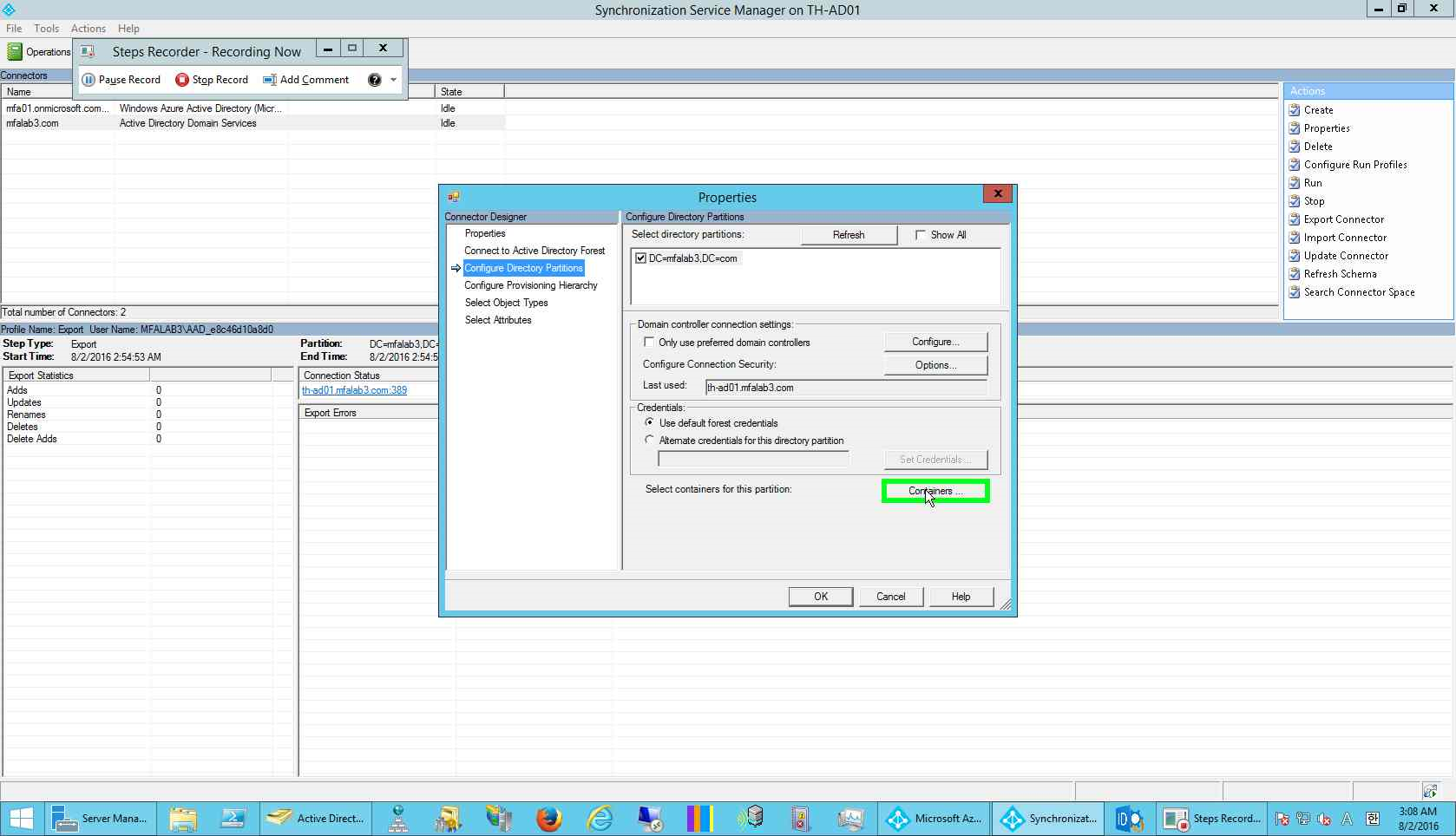Viewport: 1456px width, 836px height.
Task: Open PowerShell from the taskbar
Action: 233,819
